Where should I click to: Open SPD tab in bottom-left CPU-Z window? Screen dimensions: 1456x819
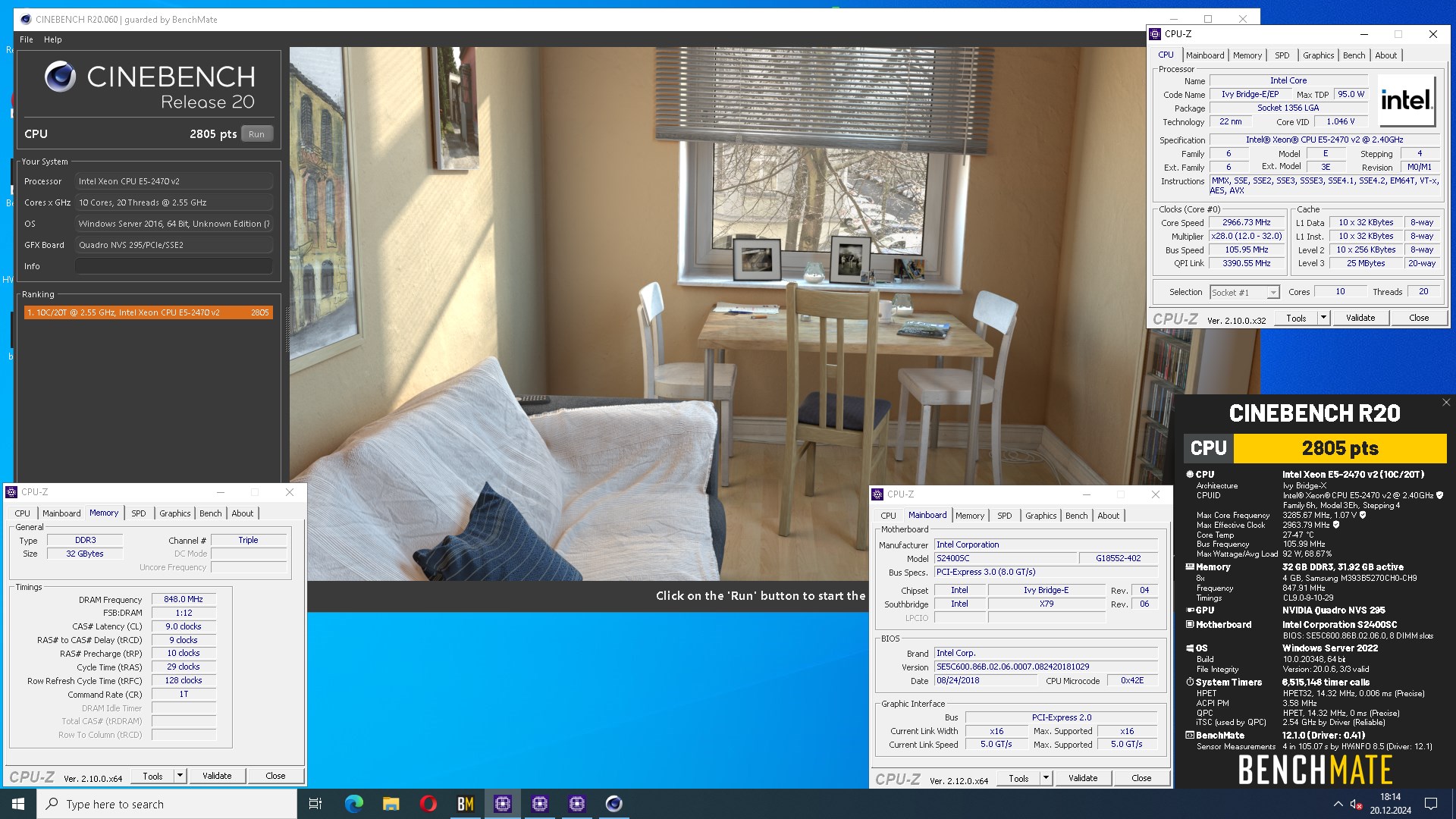(x=139, y=513)
